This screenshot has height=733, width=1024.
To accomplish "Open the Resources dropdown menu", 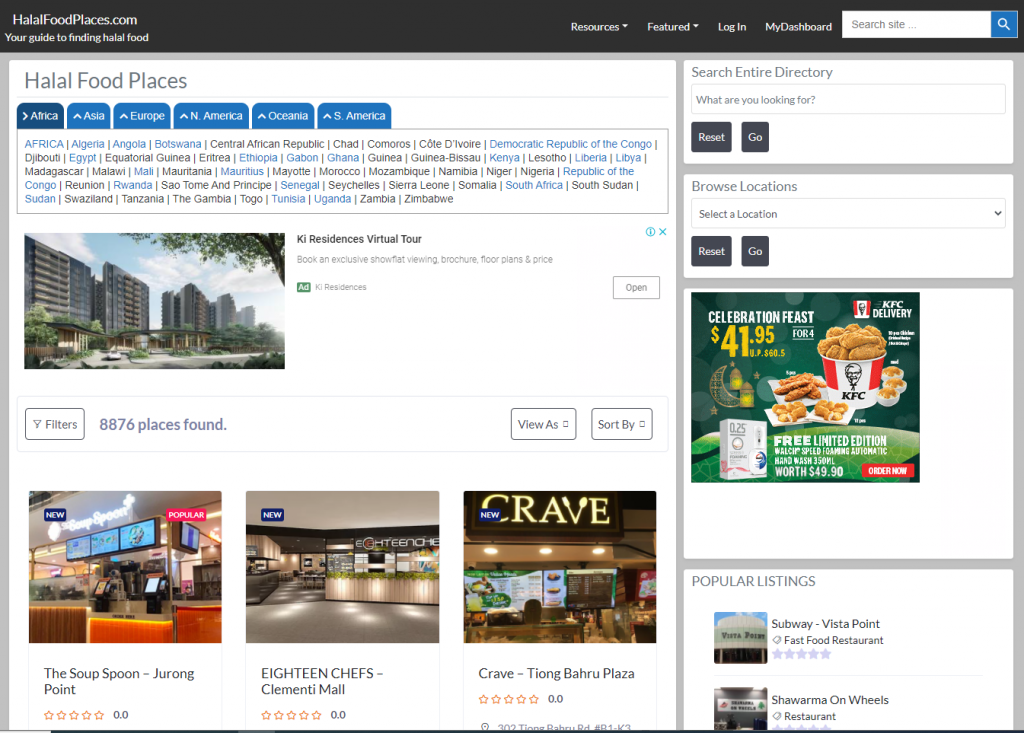I will click(x=599, y=27).
